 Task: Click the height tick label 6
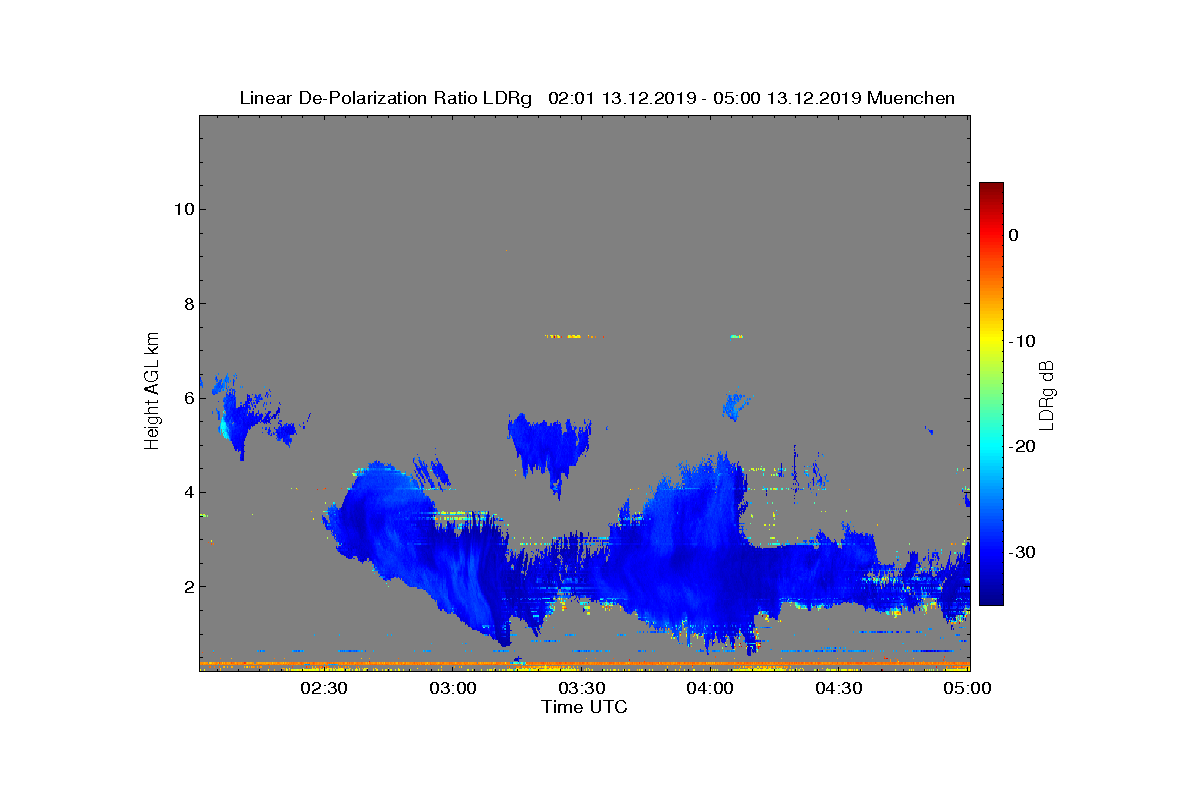[187, 398]
